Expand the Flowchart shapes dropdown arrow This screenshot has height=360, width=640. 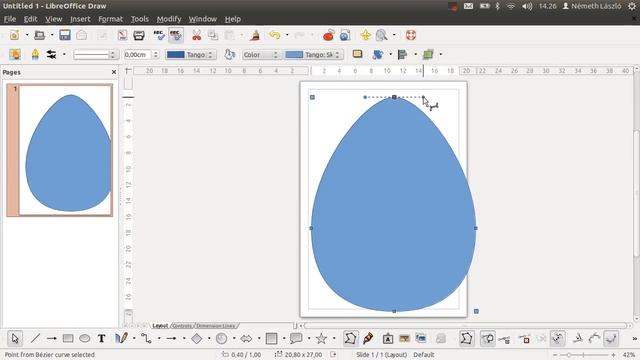tap(284, 338)
